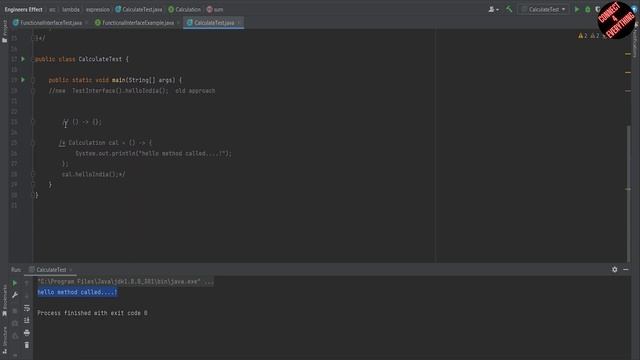
Task: Build project with the hammer icon
Action: tap(509, 9)
